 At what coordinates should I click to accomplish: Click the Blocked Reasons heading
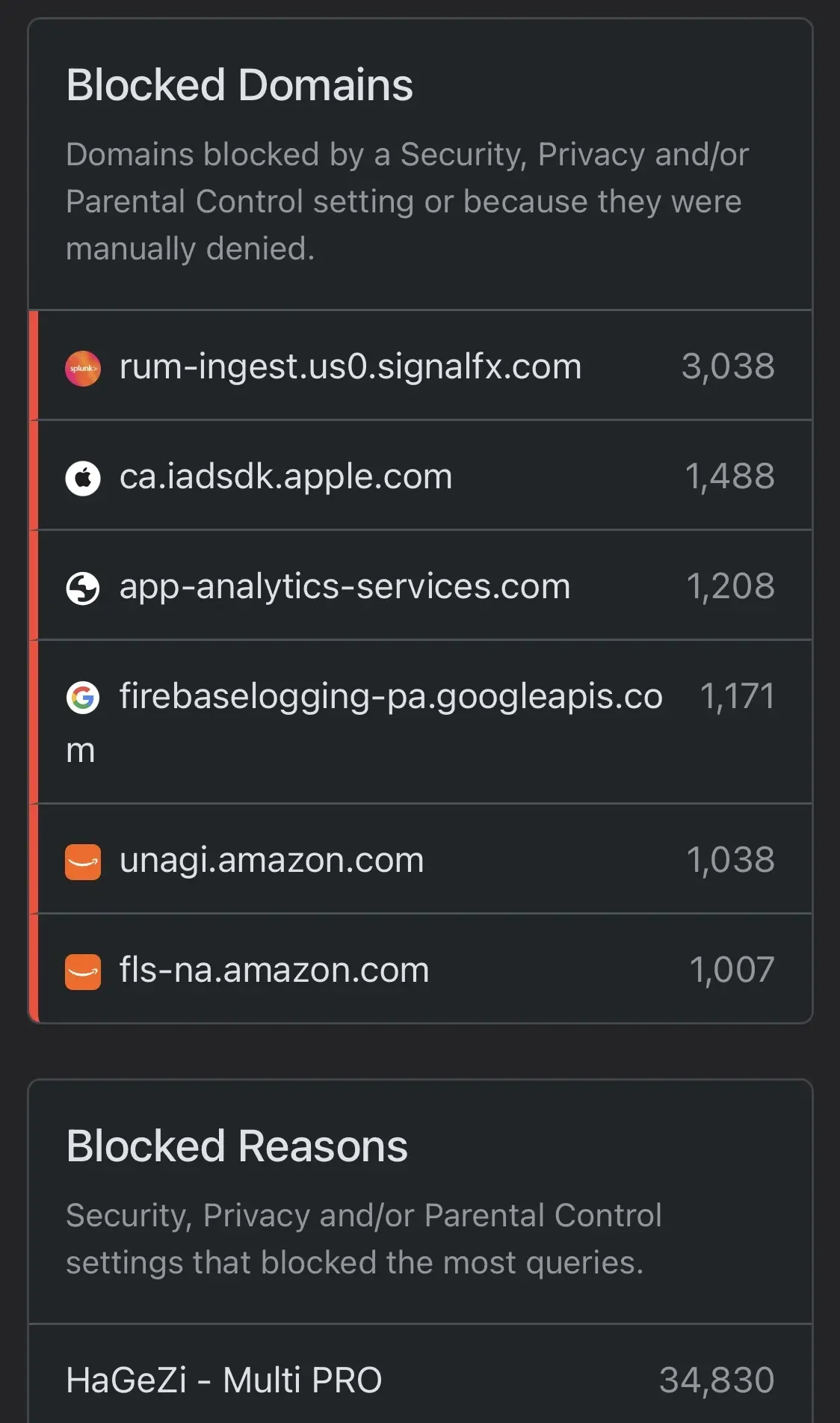click(237, 1146)
